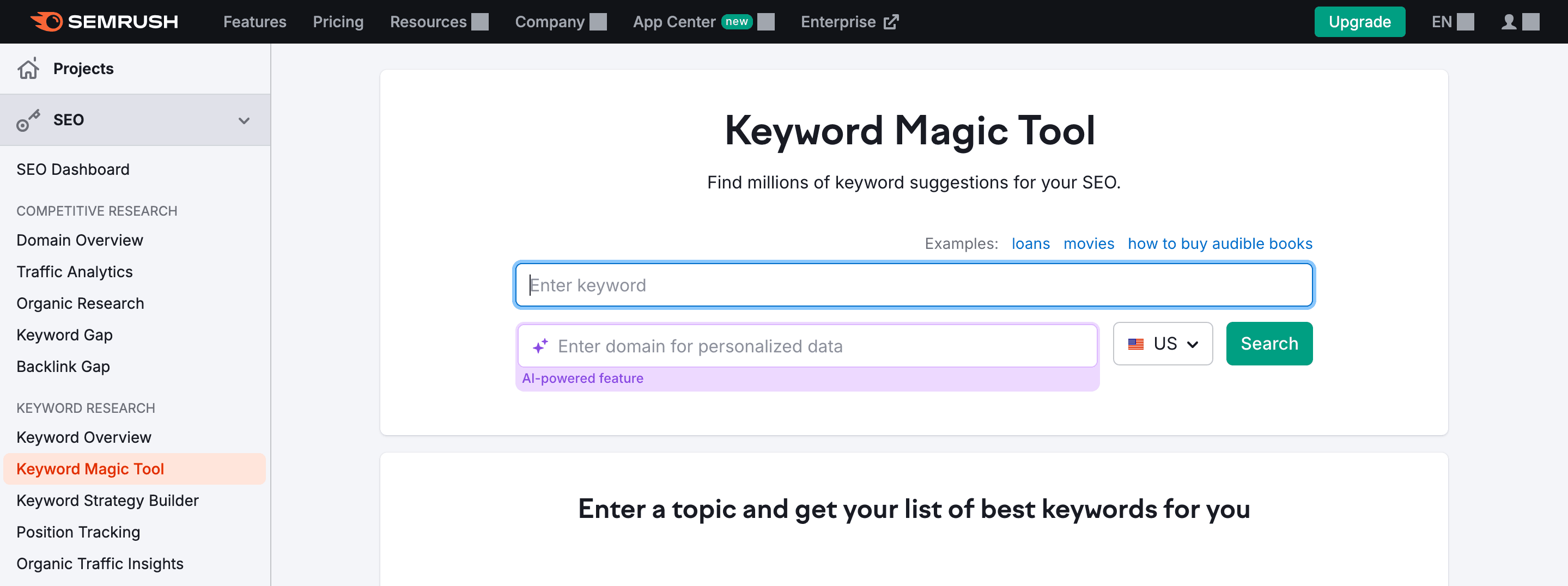Click the US flag icon

click(x=1136, y=343)
